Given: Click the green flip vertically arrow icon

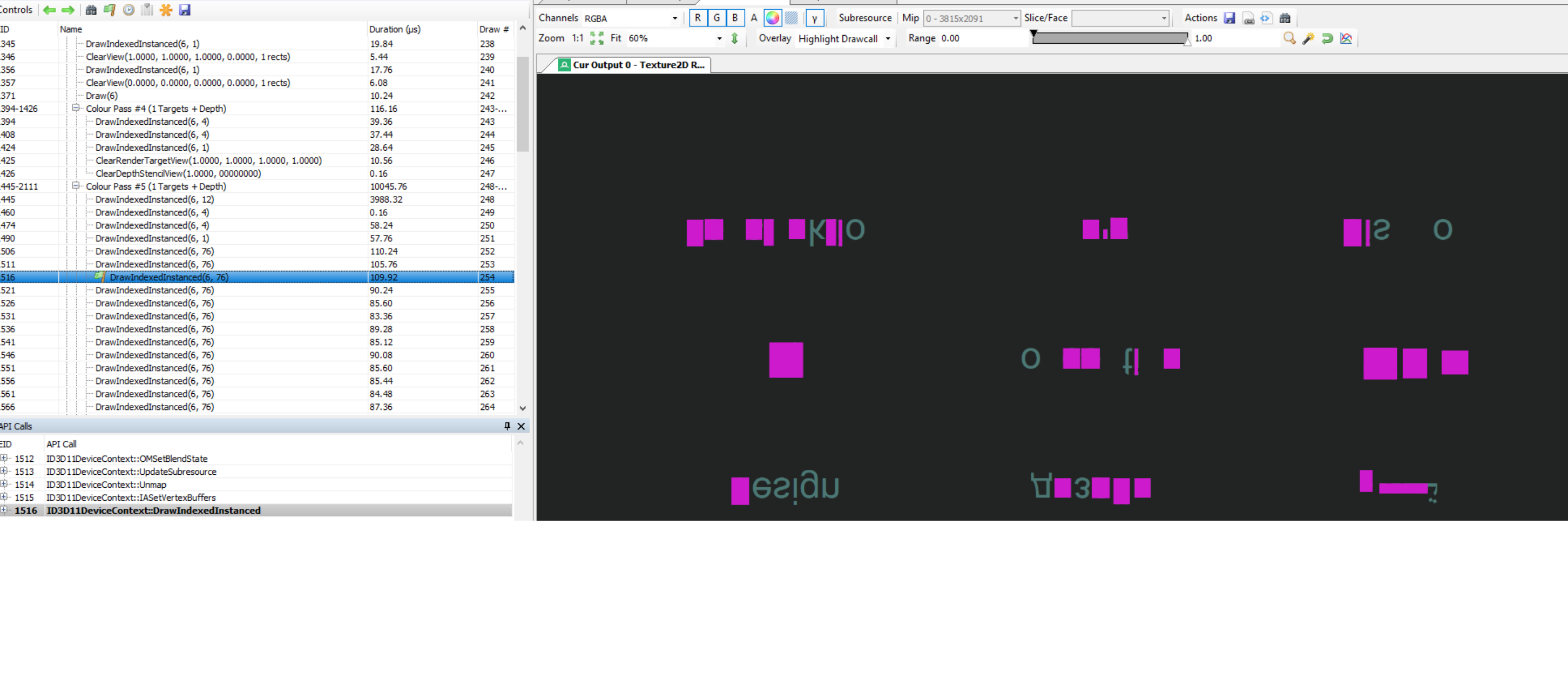Looking at the screenshot, I should (x=735, y=38).
